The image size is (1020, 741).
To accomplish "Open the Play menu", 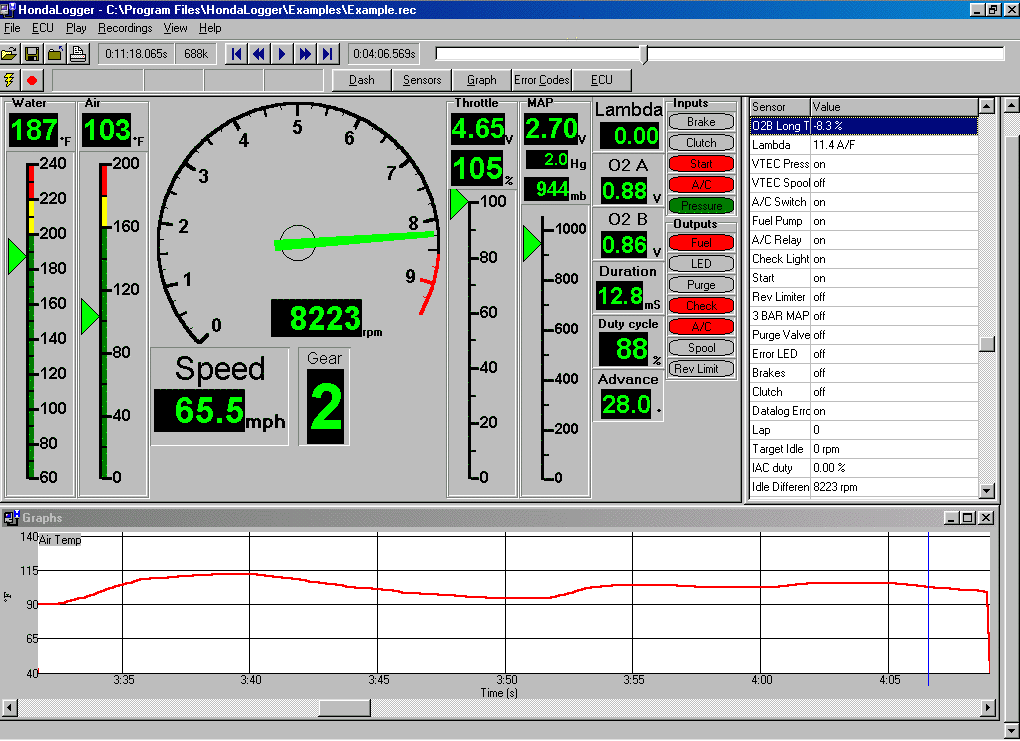I will 76,28.
